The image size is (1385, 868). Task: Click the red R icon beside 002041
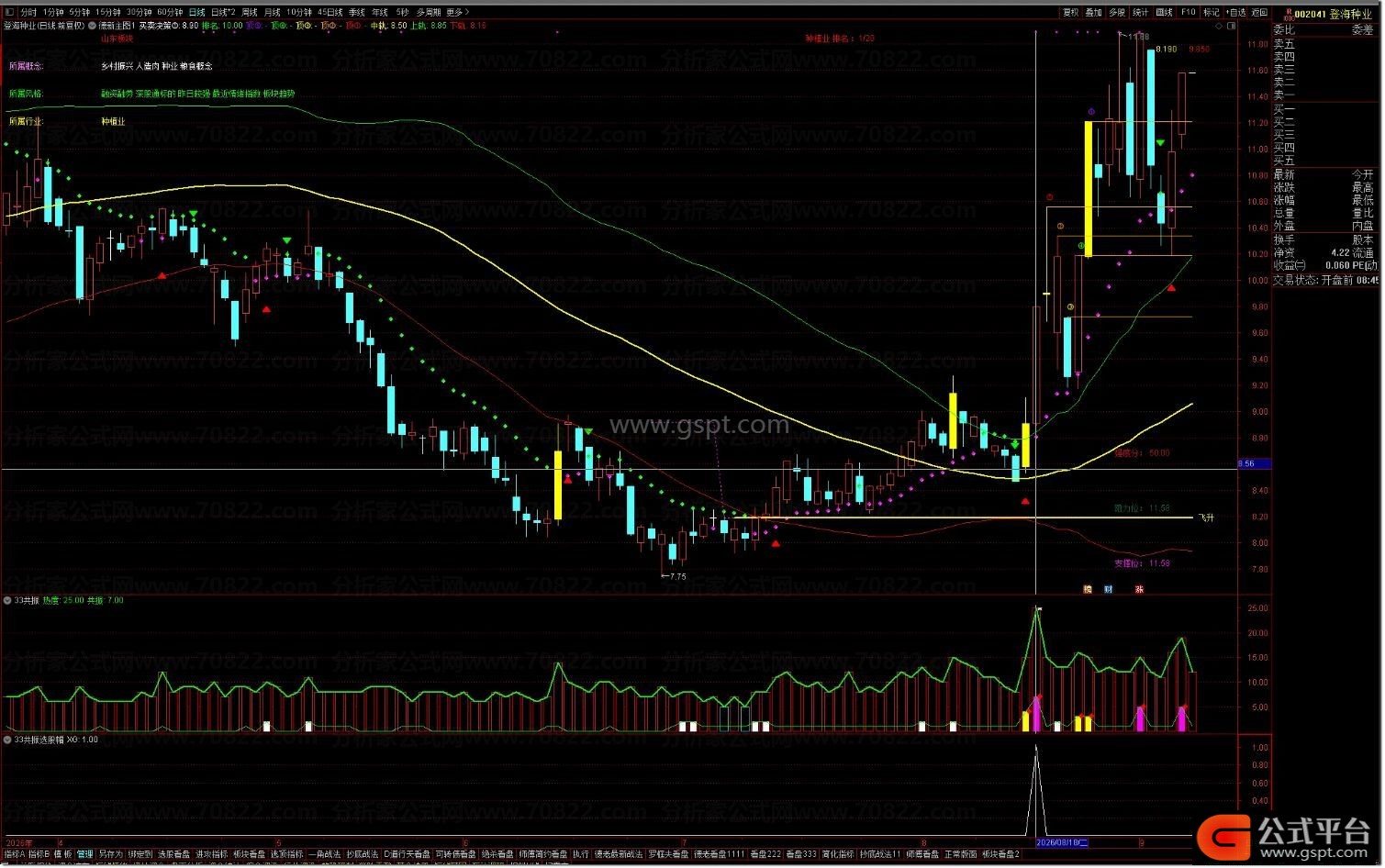(1290, 13)
